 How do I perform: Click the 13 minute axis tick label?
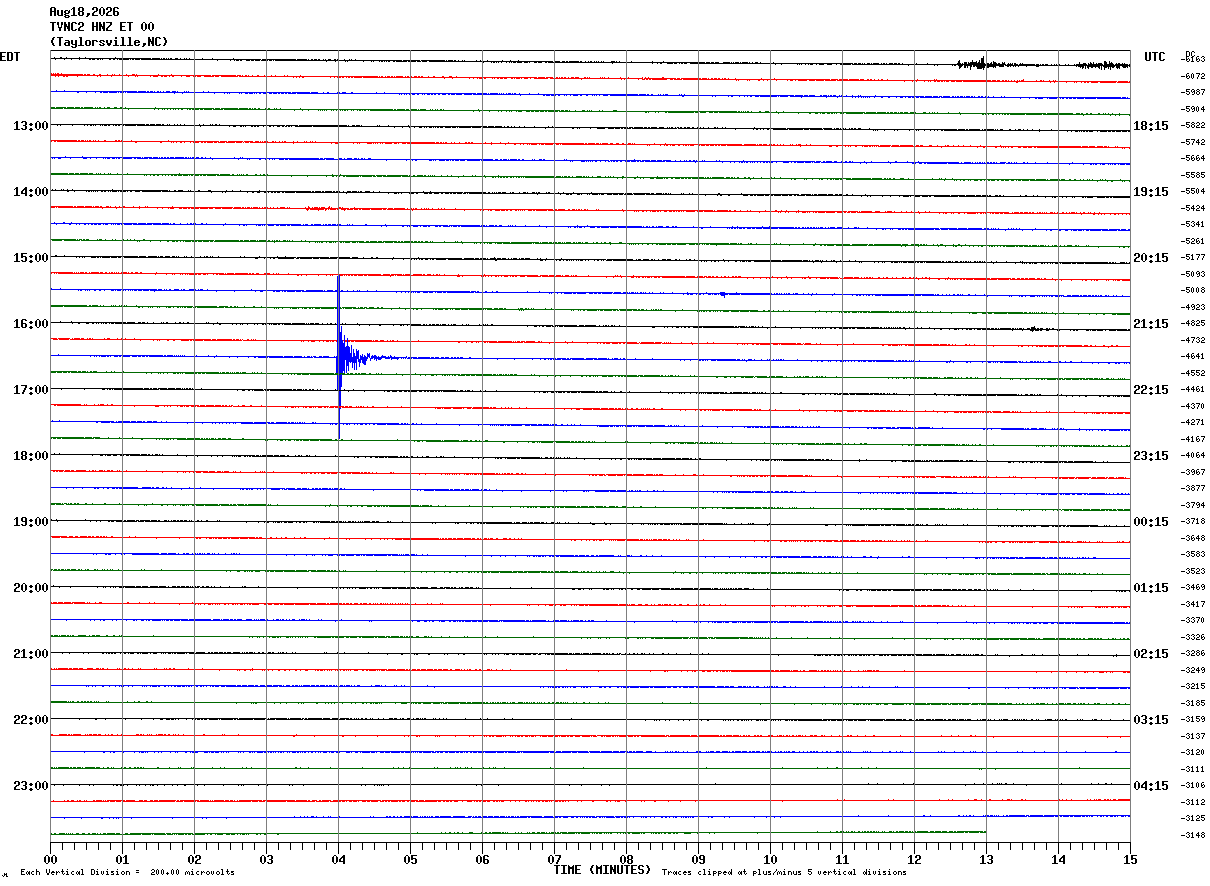[x=986, y=859]
